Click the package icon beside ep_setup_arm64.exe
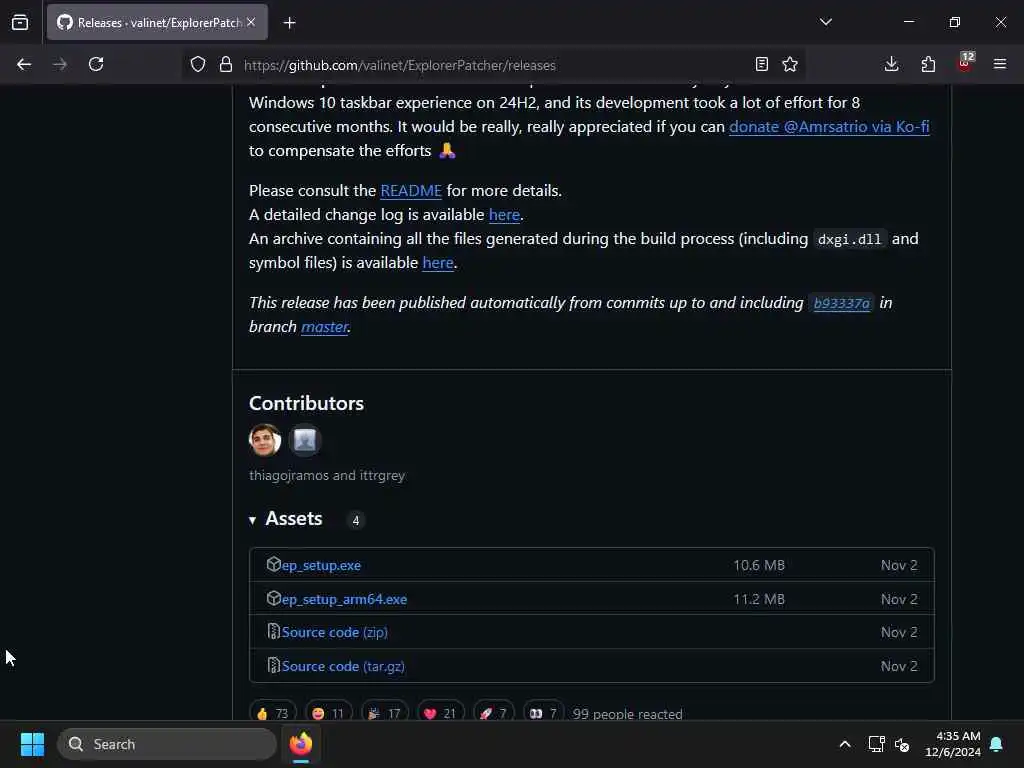The height and width of the screenshot is (768, 1024). tap(274, 598)
